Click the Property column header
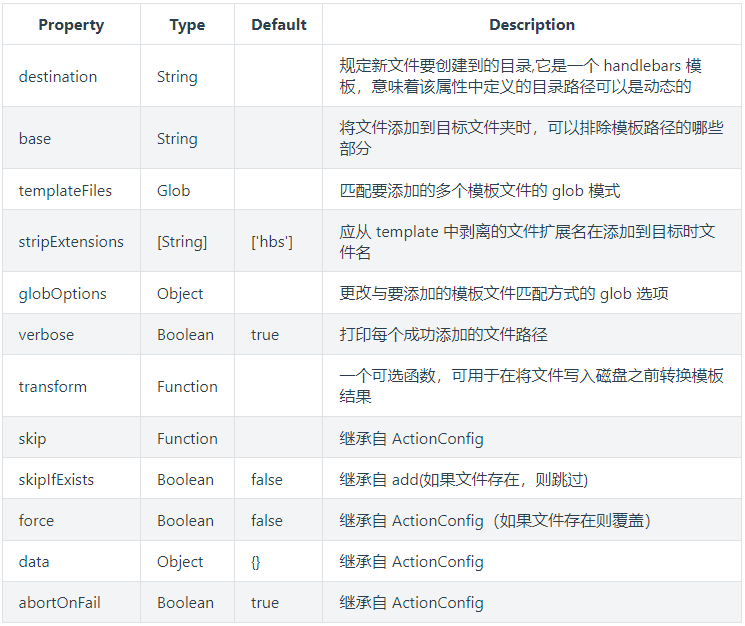 [x=71, y=25]
